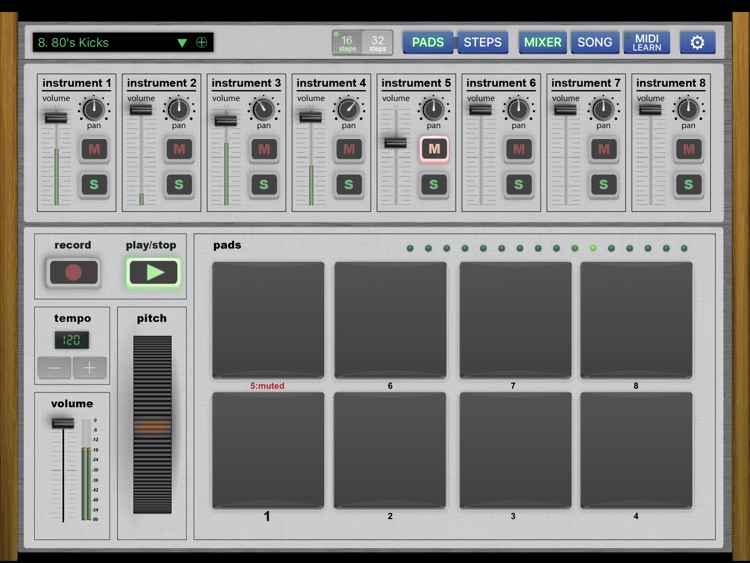Click instrument 7 pan knob
The width and height of the screenshot is (750, 563).
(603, 110)
